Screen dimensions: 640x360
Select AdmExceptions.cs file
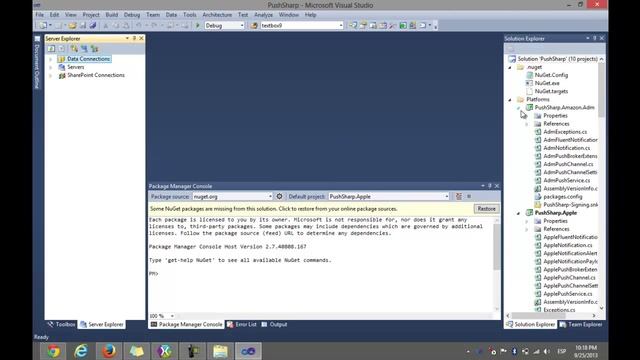(x=565, y=132)
